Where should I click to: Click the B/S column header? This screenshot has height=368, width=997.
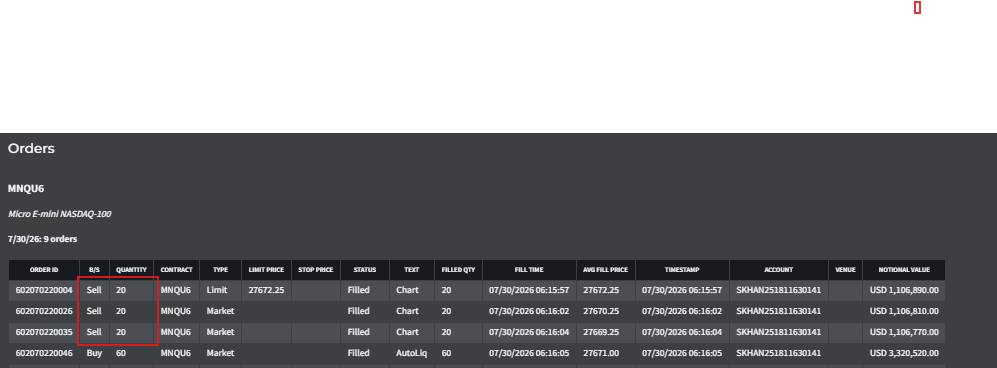pos(94,270)
